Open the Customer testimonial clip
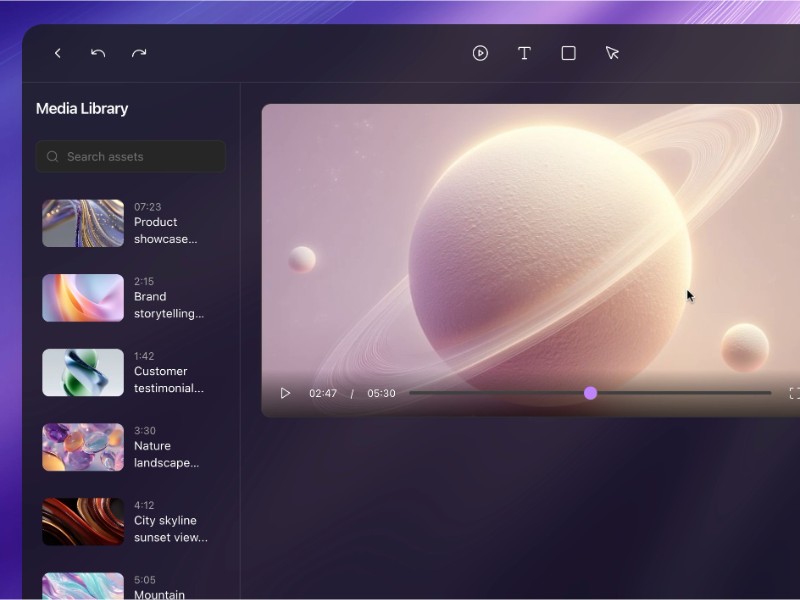 coord(82,372)
